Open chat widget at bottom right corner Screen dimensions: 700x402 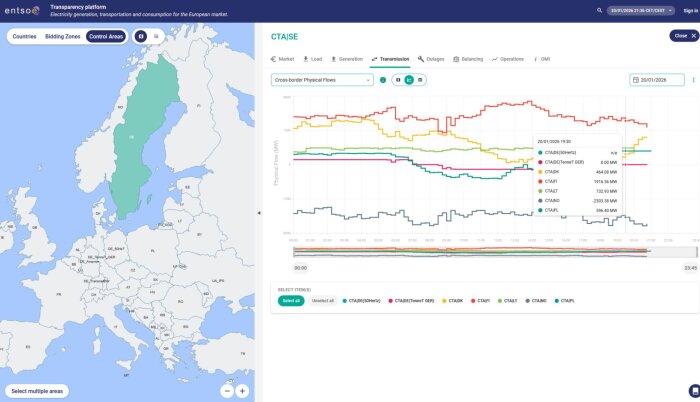[694, 391]
